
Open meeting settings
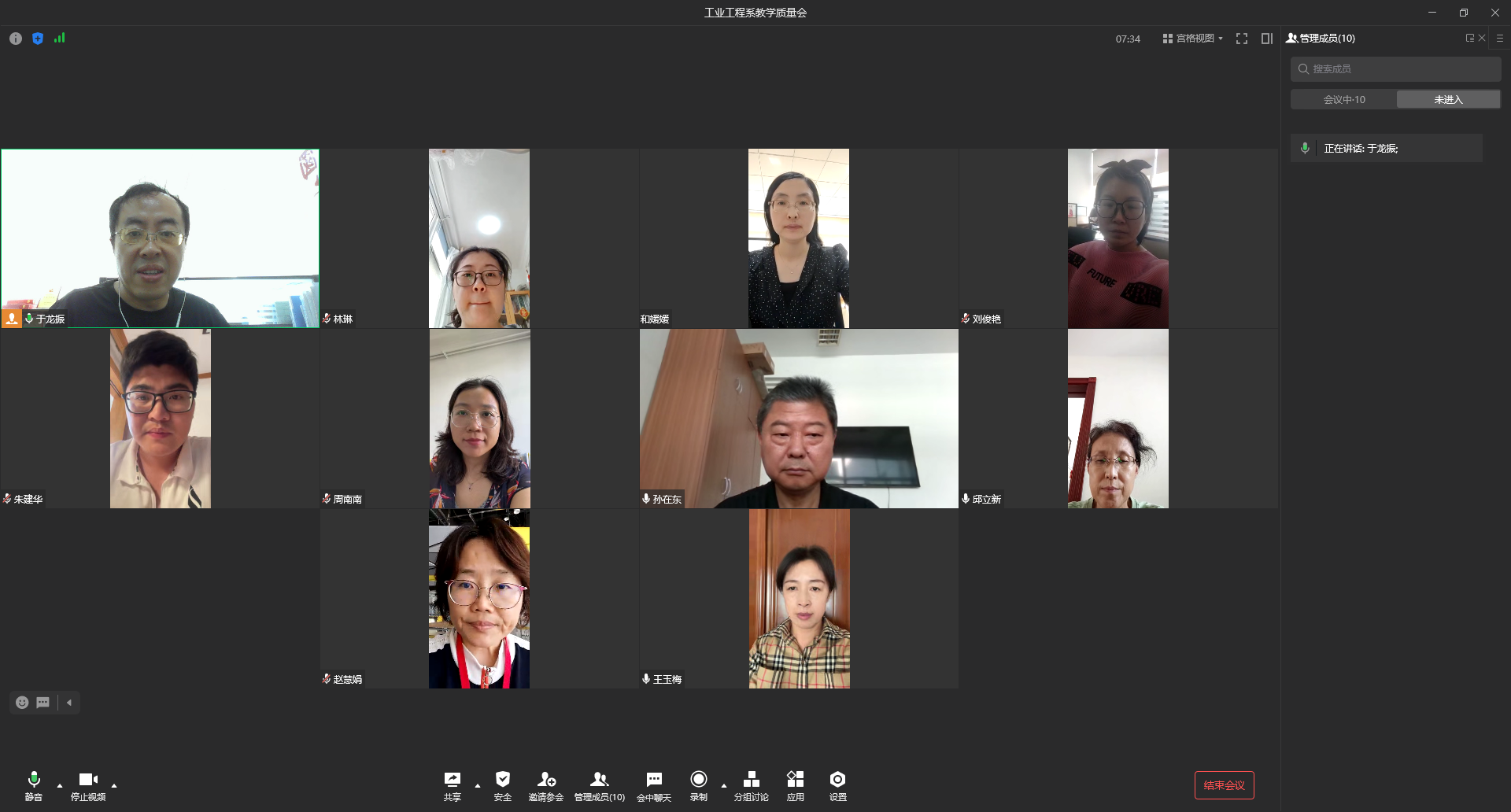837,784
